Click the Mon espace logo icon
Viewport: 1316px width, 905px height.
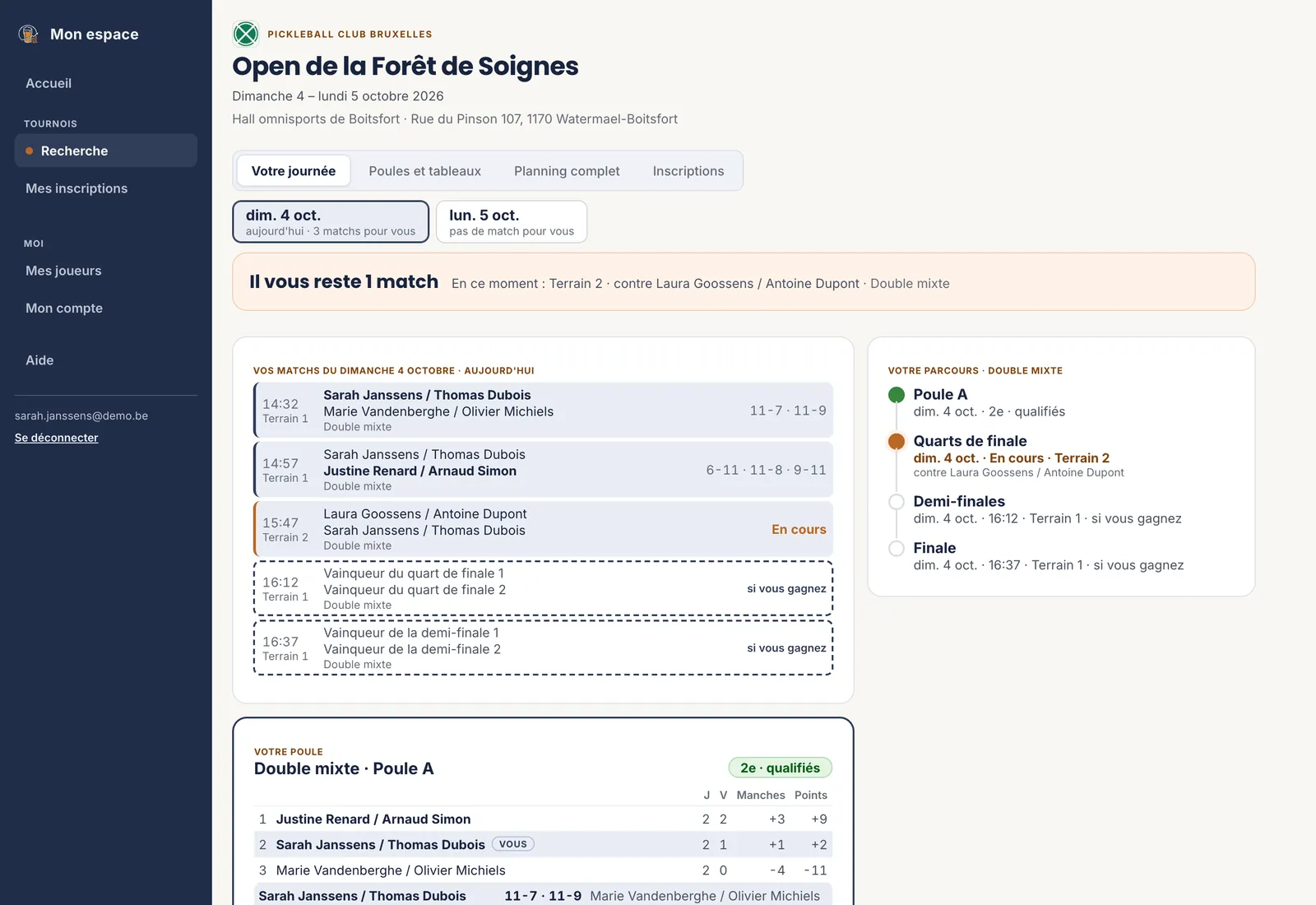29,34
